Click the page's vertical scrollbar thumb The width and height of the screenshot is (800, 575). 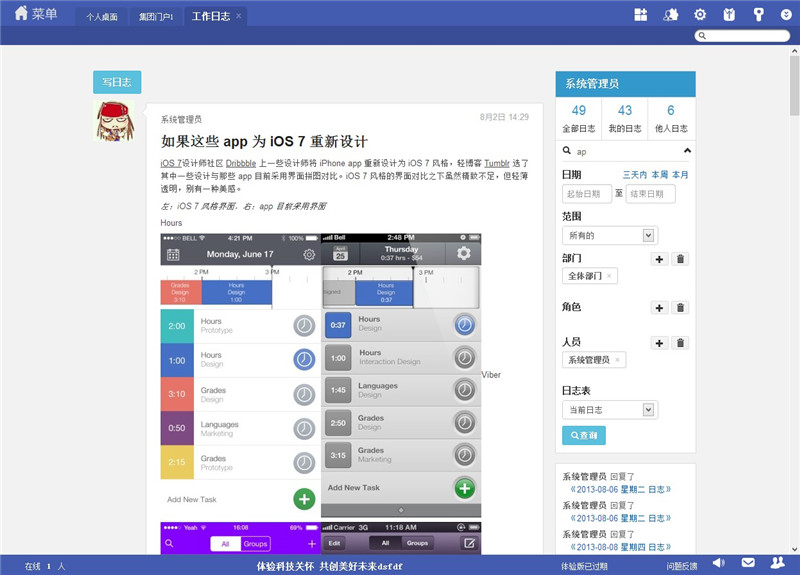794,86
